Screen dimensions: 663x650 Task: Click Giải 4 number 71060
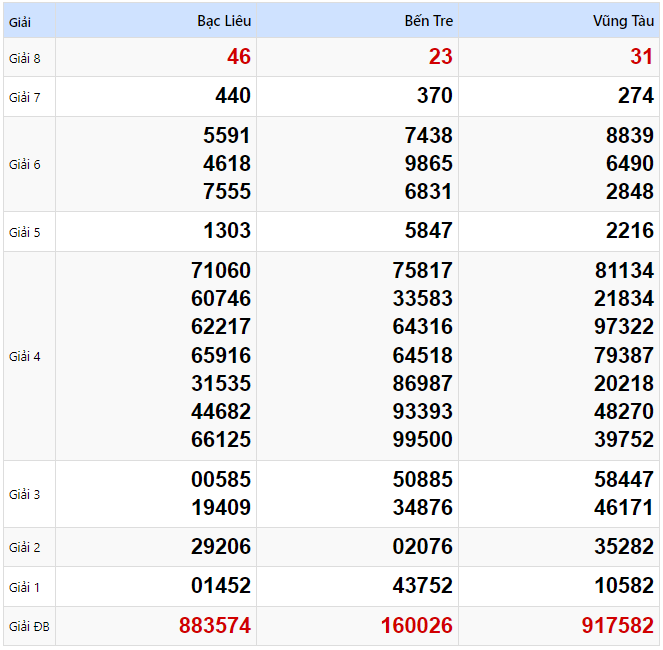pyautogui.click(x=221, y=270)
